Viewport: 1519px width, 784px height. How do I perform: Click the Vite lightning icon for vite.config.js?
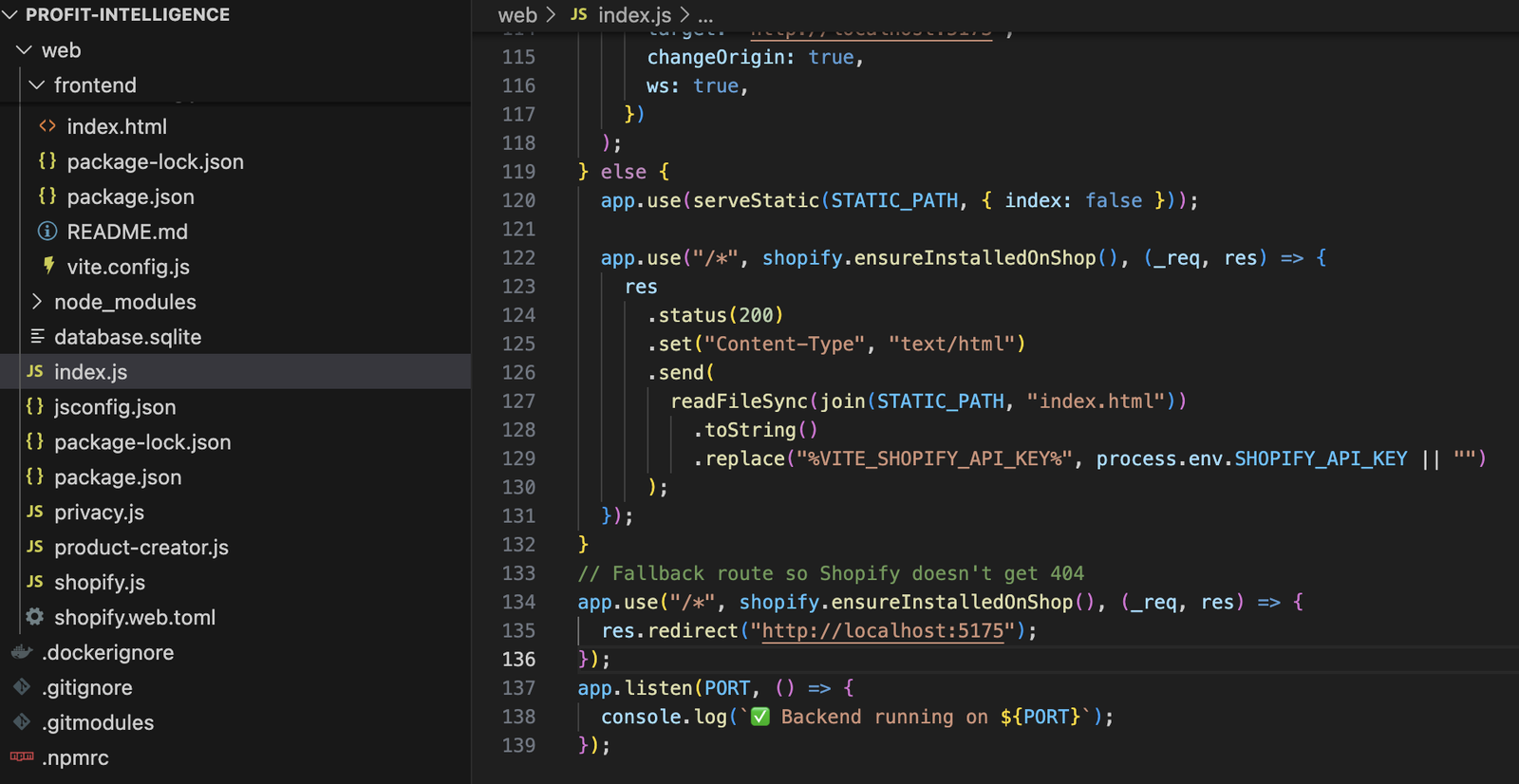(48, 267)
